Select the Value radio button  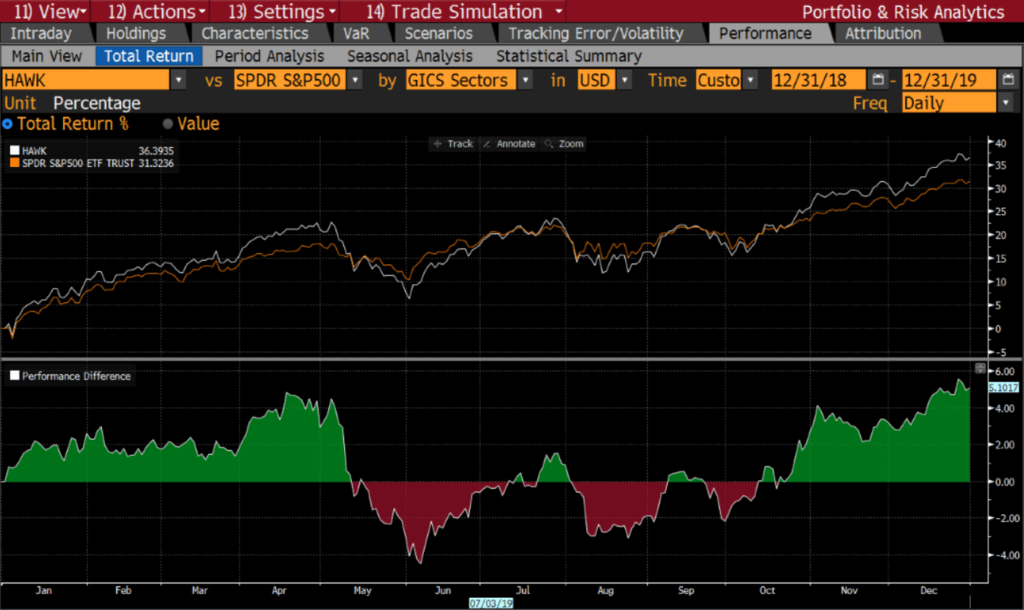167,124
